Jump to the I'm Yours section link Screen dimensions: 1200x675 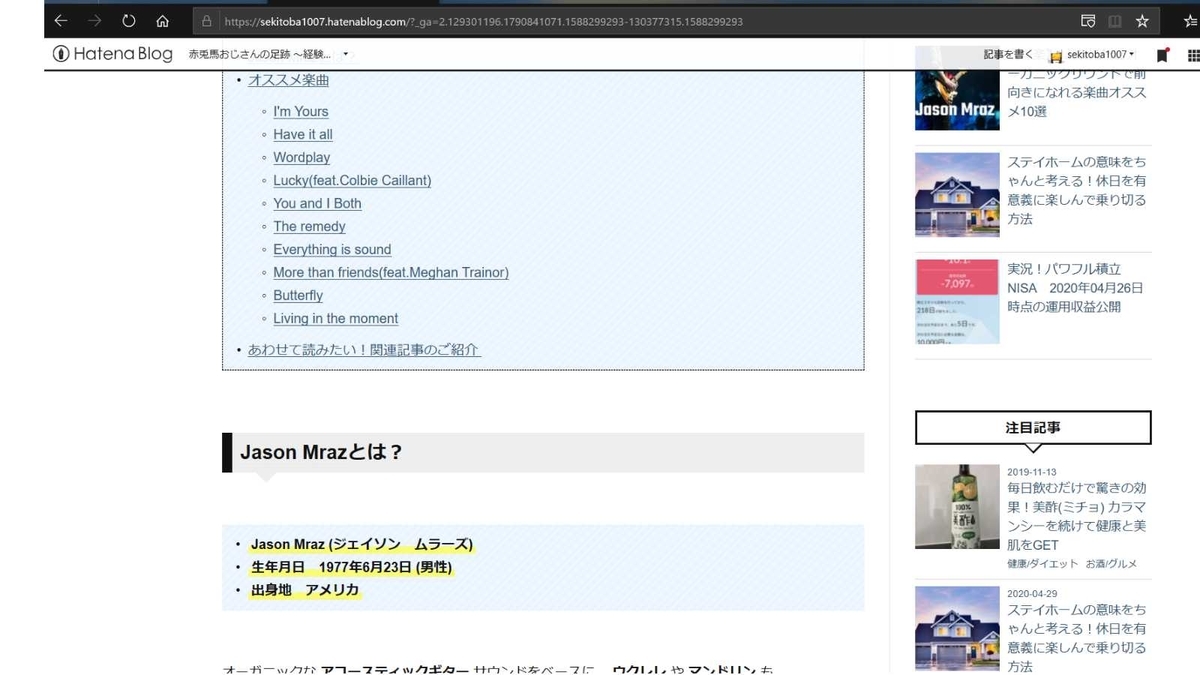[301, 111]
